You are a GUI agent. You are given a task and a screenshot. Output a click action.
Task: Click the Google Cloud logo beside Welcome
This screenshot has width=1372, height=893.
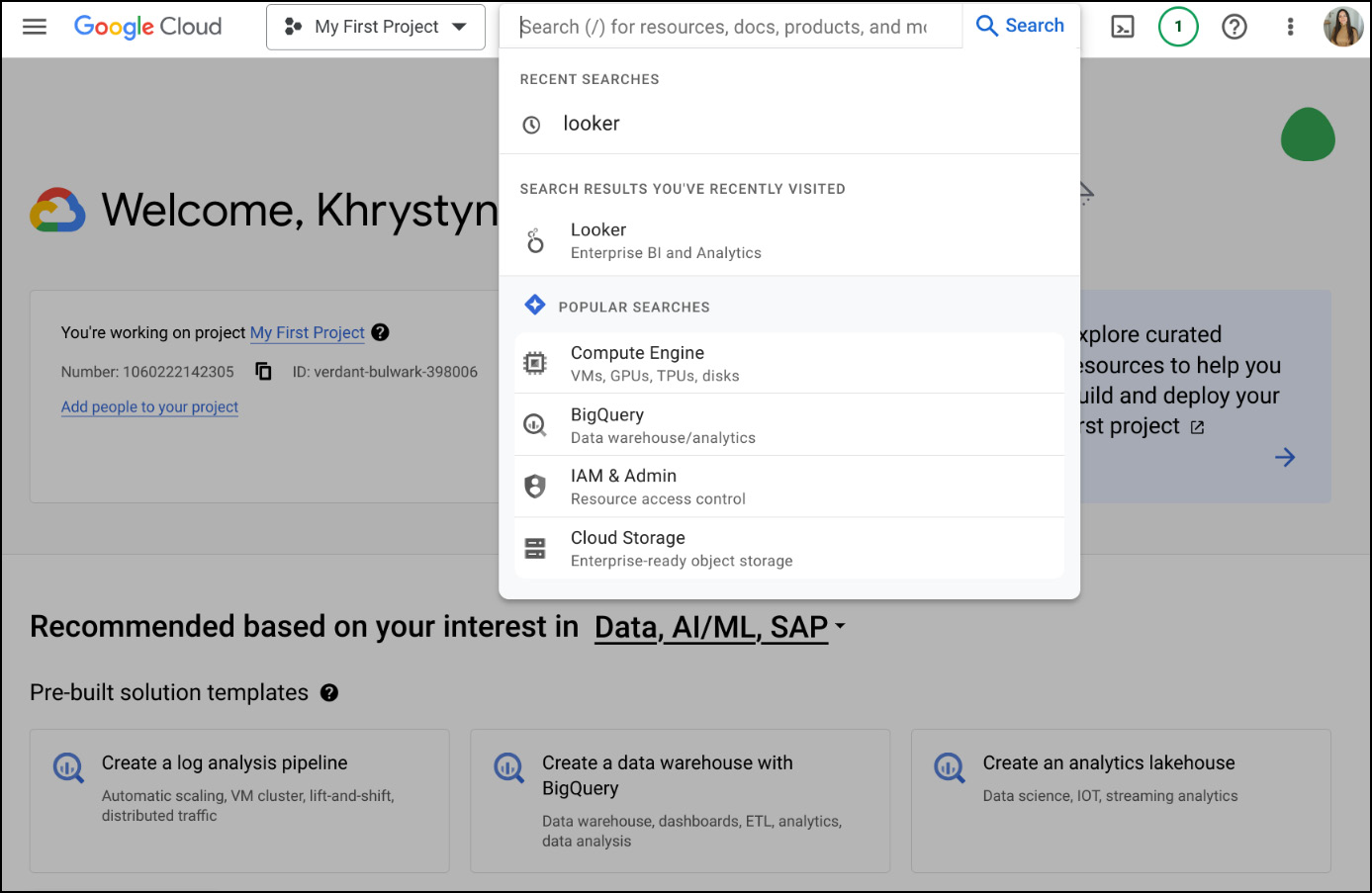point(57,210)
